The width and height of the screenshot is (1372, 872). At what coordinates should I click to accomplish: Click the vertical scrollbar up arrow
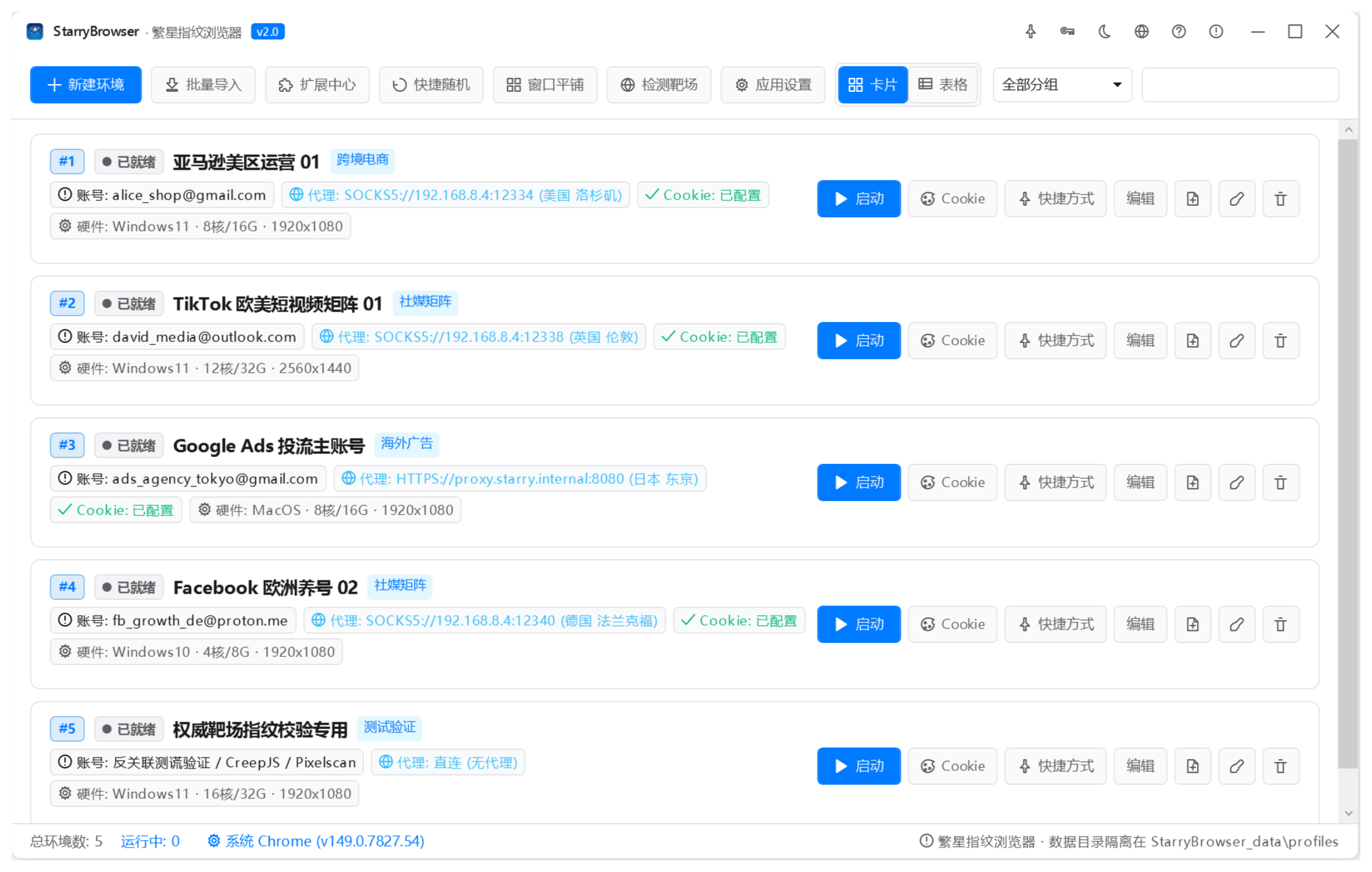1349,130
